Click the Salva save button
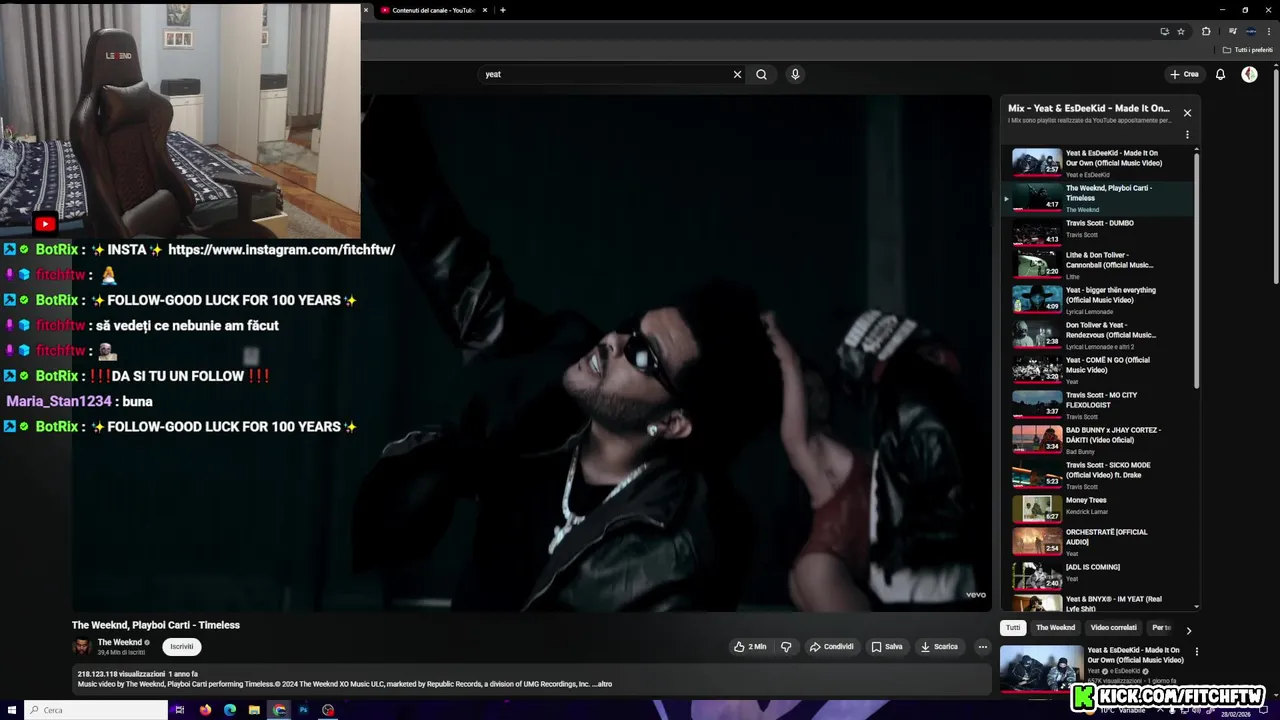1280x720 pixels. pos(887,647)
